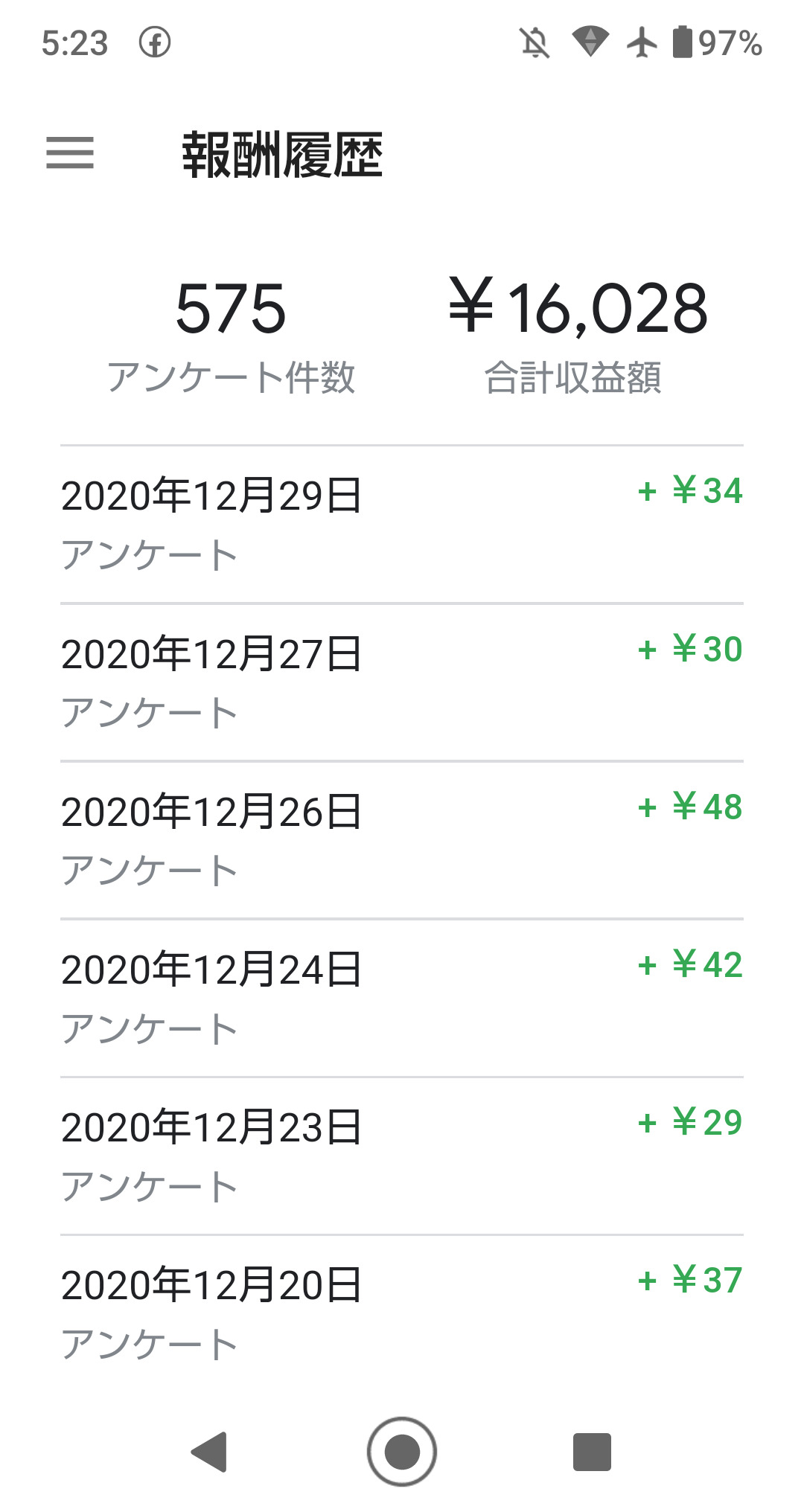Tap the ¥16,028 total earnings amount
This screenshot has height=1512, width=804.
578,307
